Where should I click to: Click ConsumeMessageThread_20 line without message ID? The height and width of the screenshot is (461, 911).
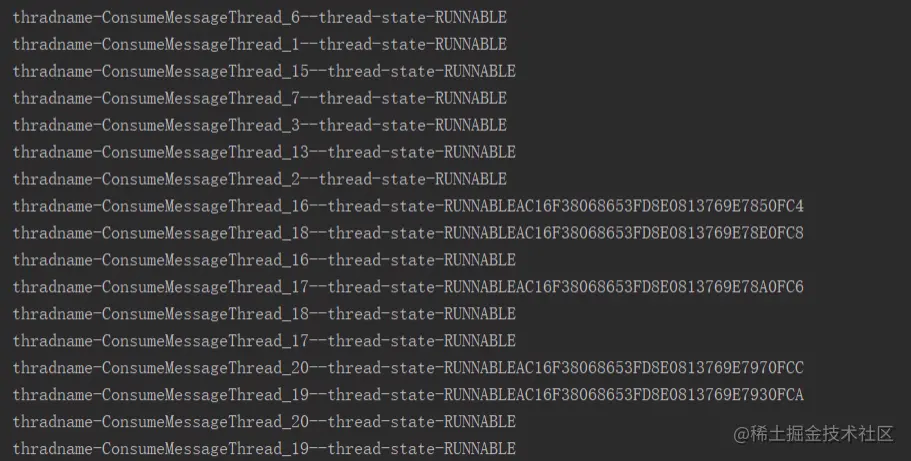pyautogui.click(x=264, y=421)
